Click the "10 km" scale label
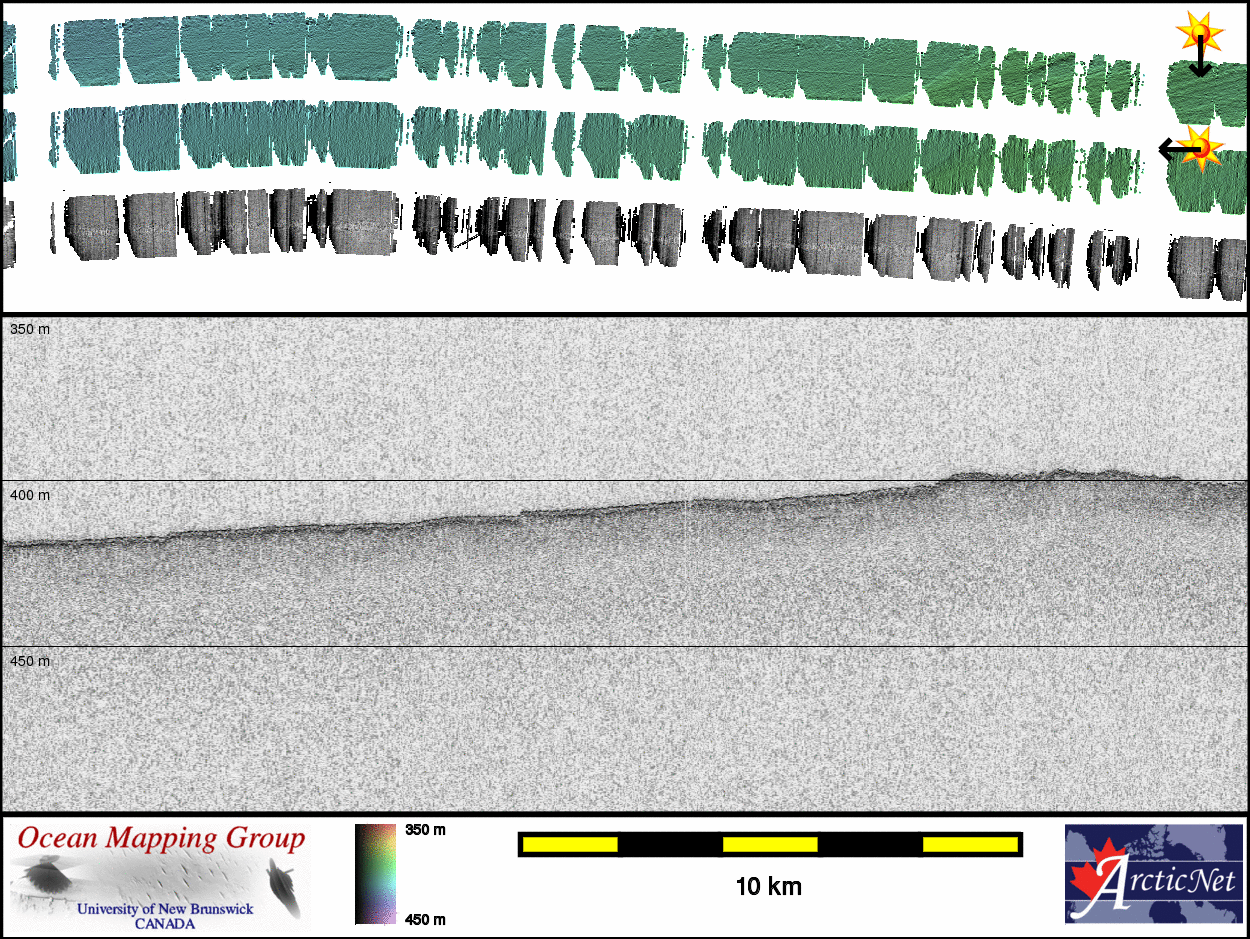 pos(768,886)
